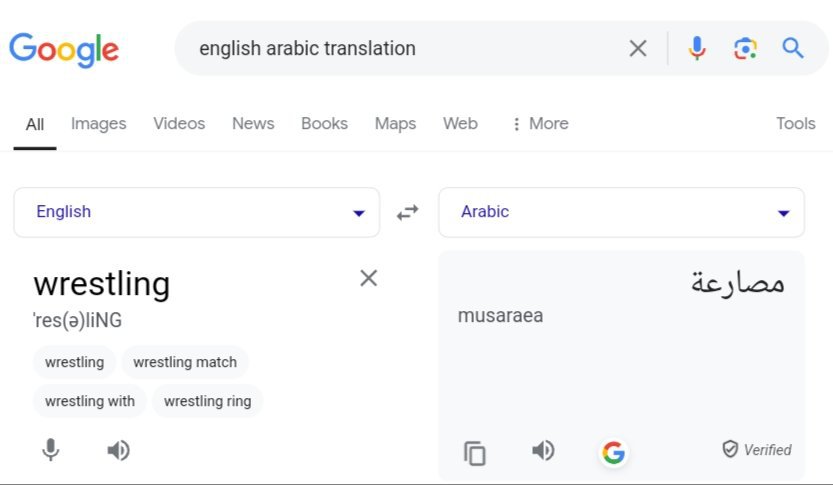The height and width of the screenshot is (485, 833).
Task: Start voice input for translation
Action: [51, 450]
